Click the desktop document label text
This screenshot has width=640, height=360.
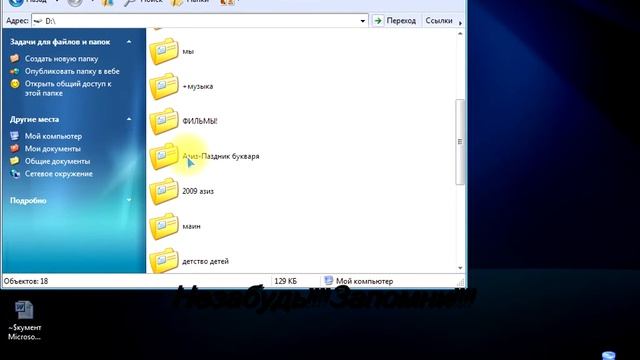point(24,332)
